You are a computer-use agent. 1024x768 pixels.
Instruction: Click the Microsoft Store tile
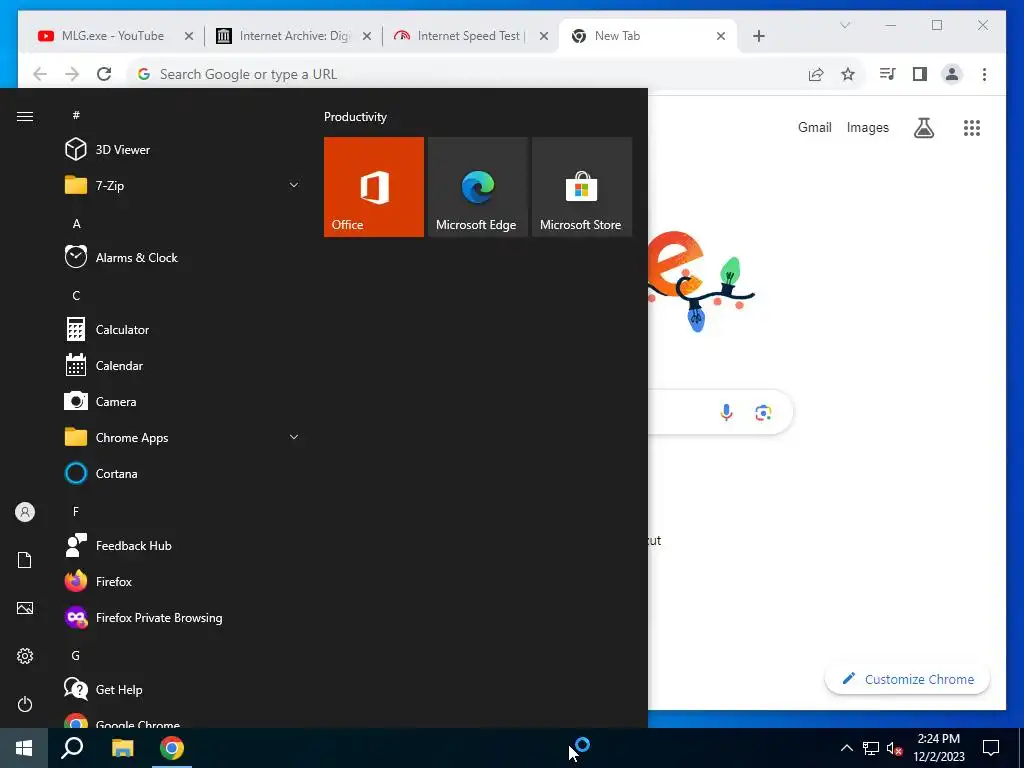point(582,187)
